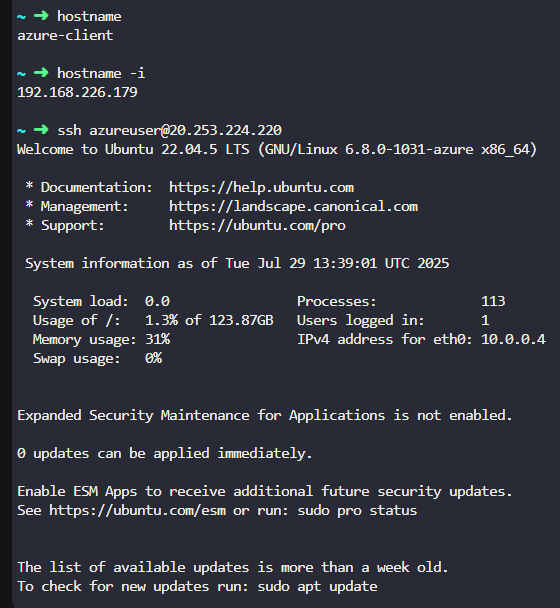Viewport: 560px width, 608px height.
Task: Click the 'hostname -i' command text
Action: pyautogui.click(x=101, y=73)
